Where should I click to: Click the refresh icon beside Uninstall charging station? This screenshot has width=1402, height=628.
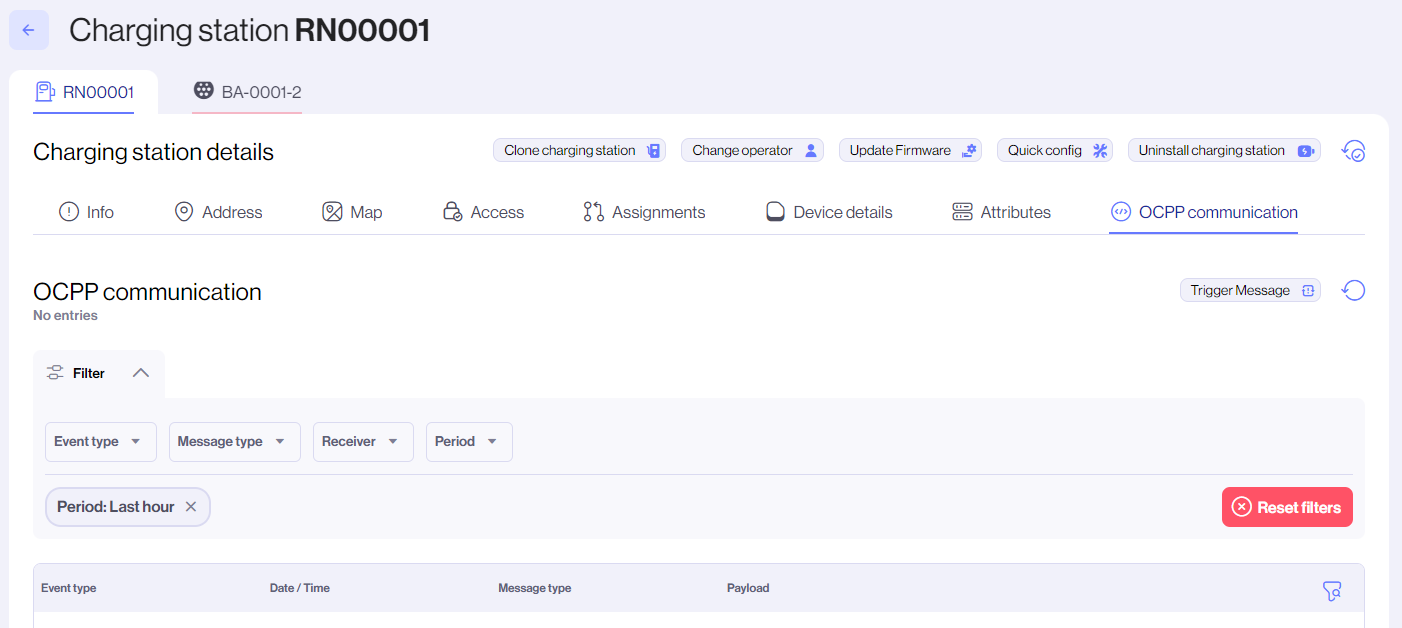click(1353, 151)
